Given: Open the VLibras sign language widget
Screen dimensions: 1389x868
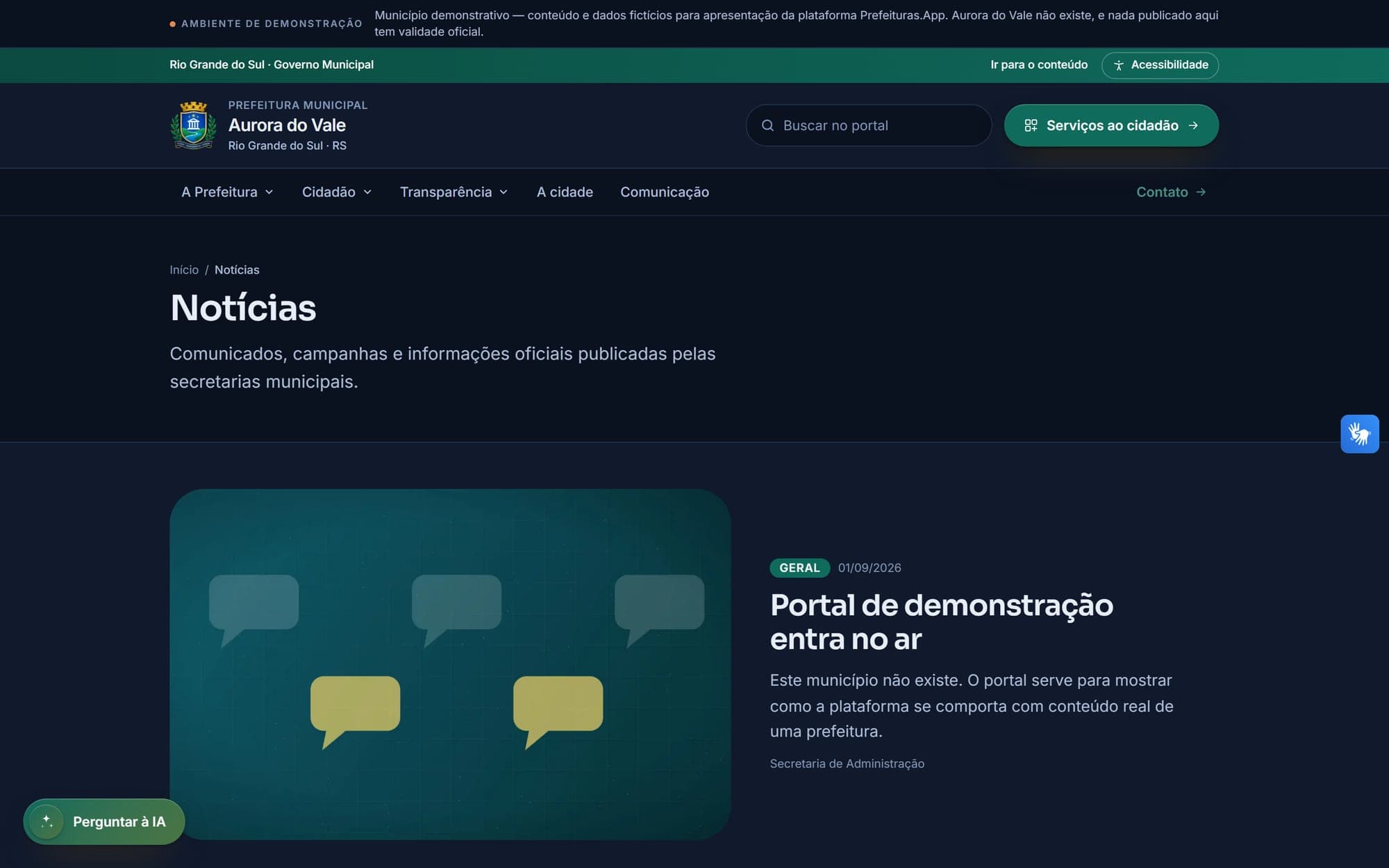Looking at the screenshot, I should click(1359, 434).
